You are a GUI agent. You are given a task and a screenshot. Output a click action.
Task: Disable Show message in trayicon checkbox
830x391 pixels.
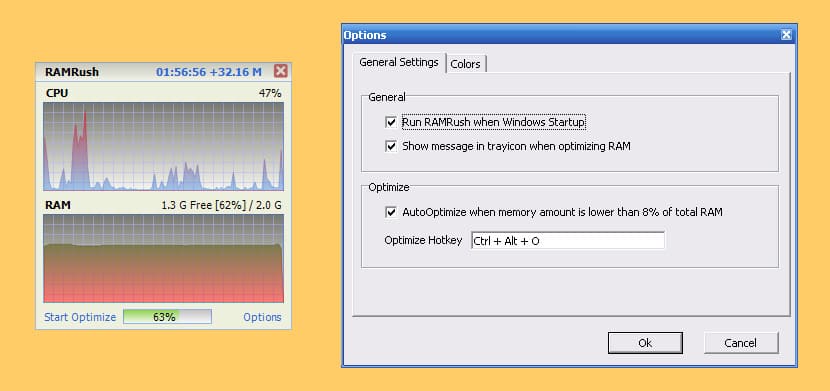point(391,147)
